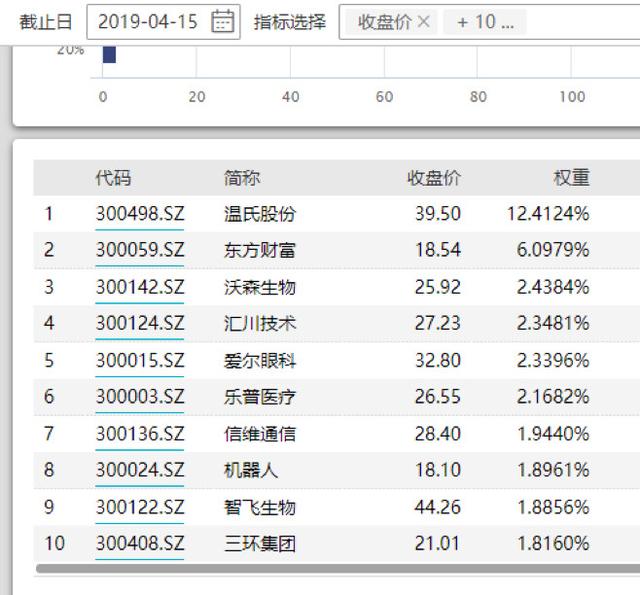Remove the 收盘价 indicator tag
640x595 pixels.
(424, 21)
